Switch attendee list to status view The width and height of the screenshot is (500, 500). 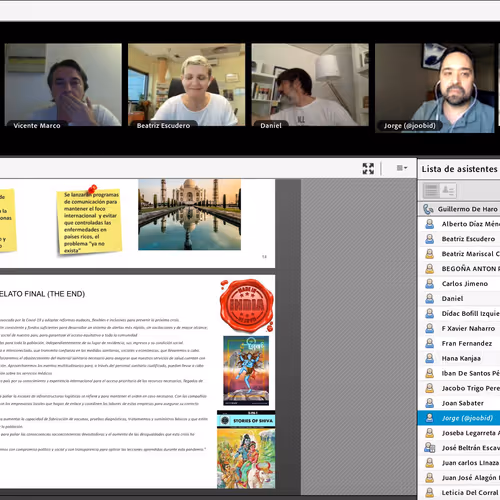(x=448, y=191)
